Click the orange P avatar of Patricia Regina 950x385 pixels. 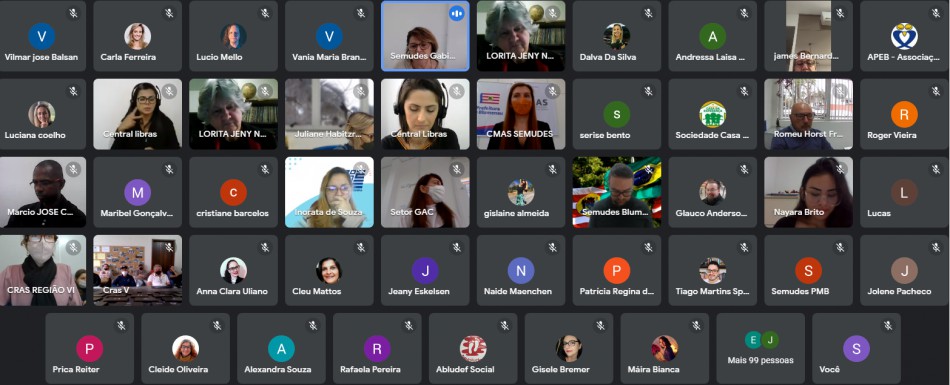[617, 270]
